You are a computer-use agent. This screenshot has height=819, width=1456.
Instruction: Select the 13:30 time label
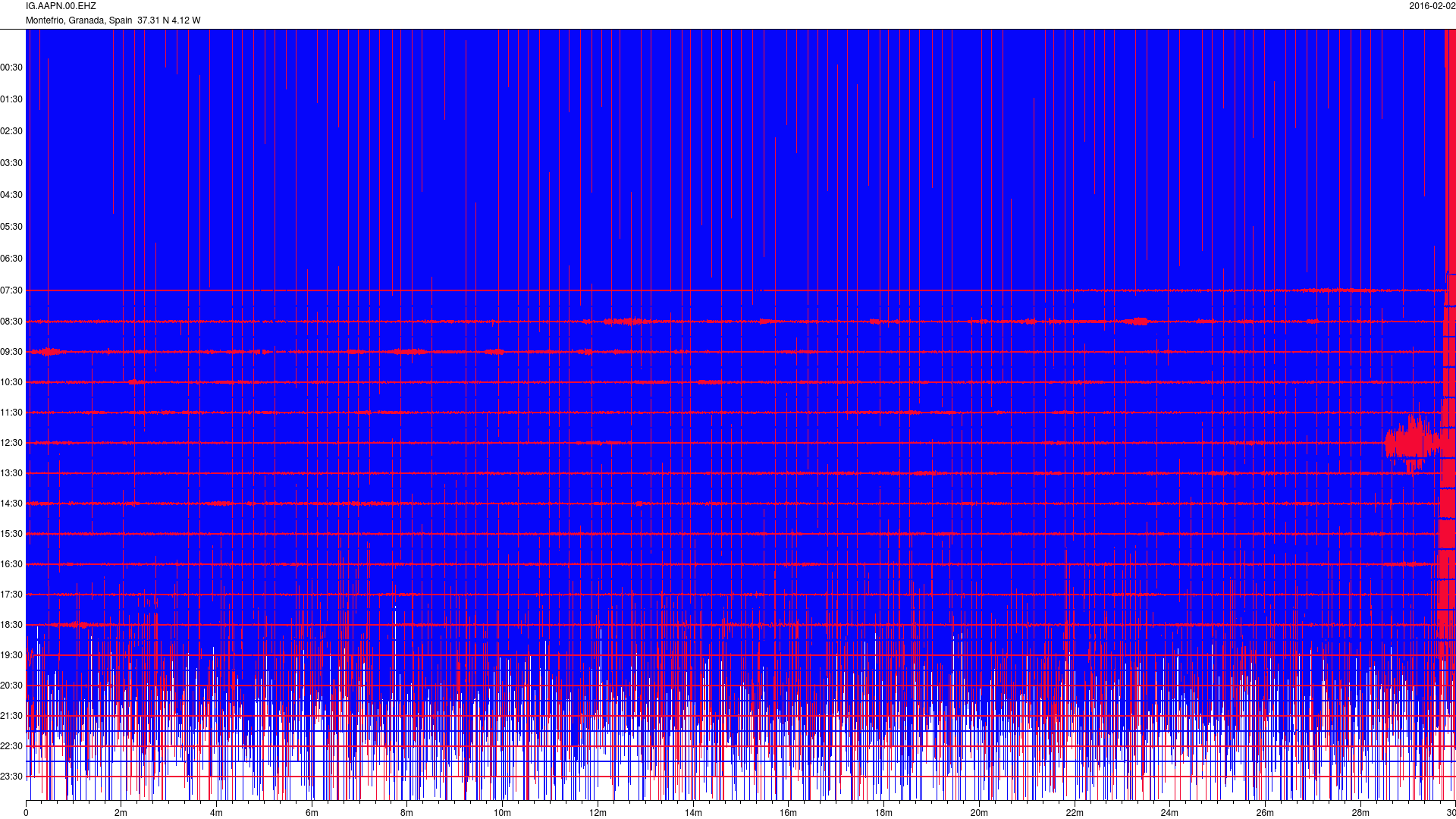point(11,473)
